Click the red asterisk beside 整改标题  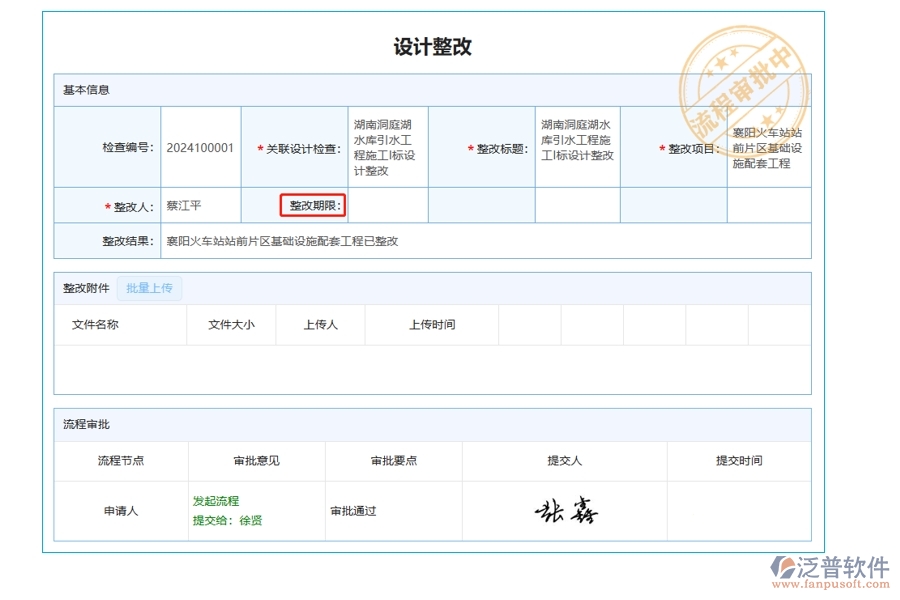[x=470, y=147]
